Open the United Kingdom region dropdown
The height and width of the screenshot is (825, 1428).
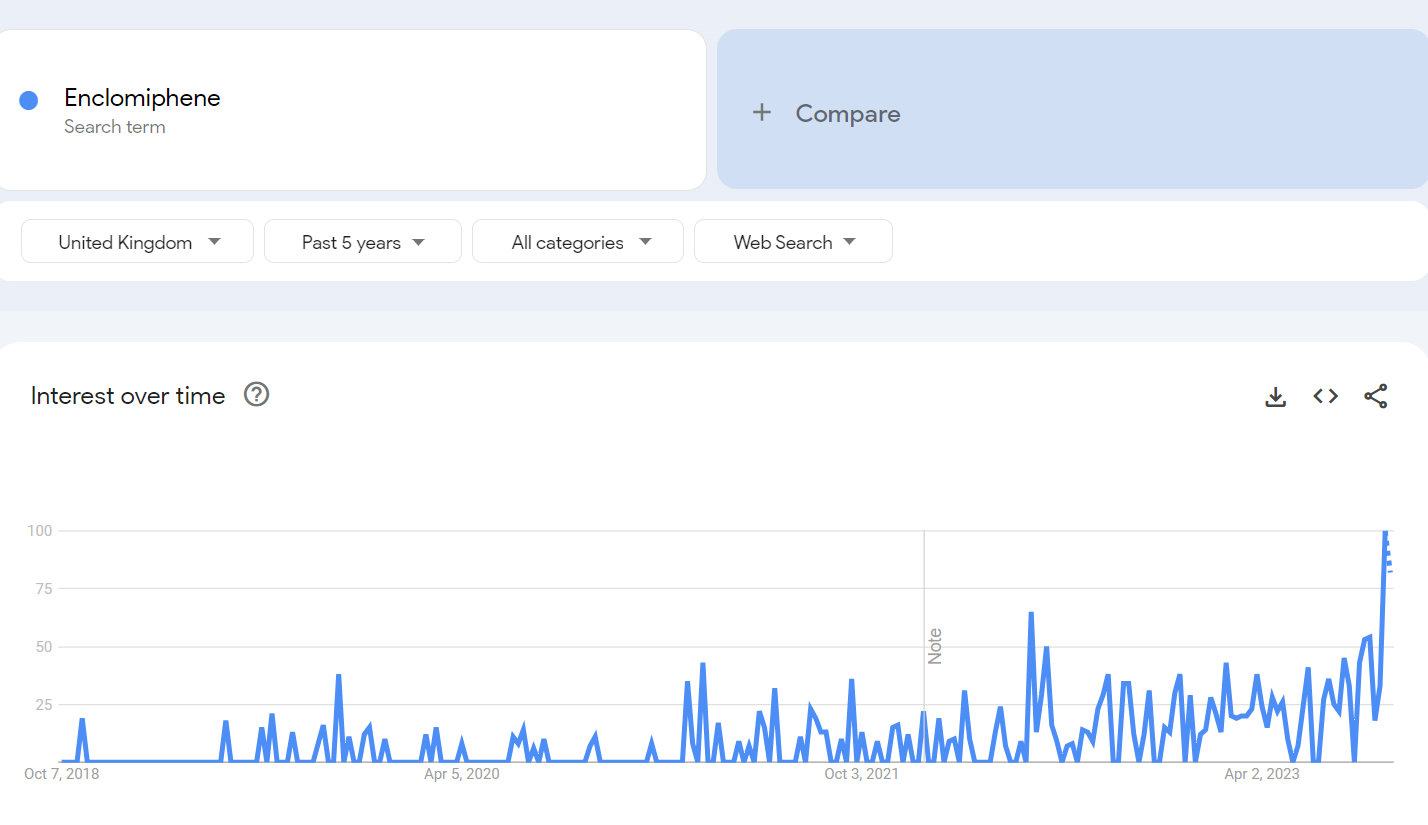(137, 241)
